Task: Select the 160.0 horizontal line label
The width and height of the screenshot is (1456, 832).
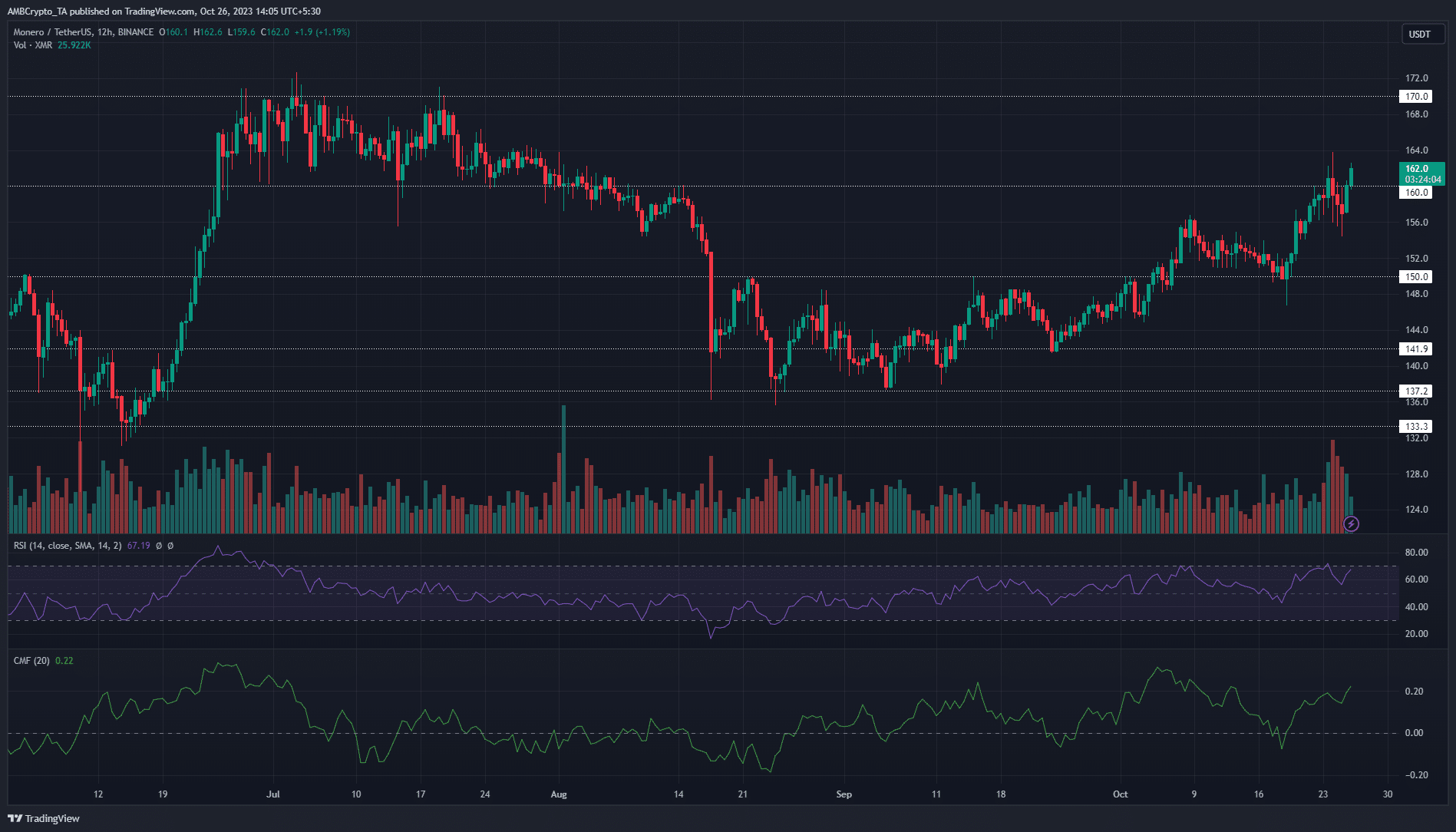Action: pyautogui.click(x=1416, y=193)
